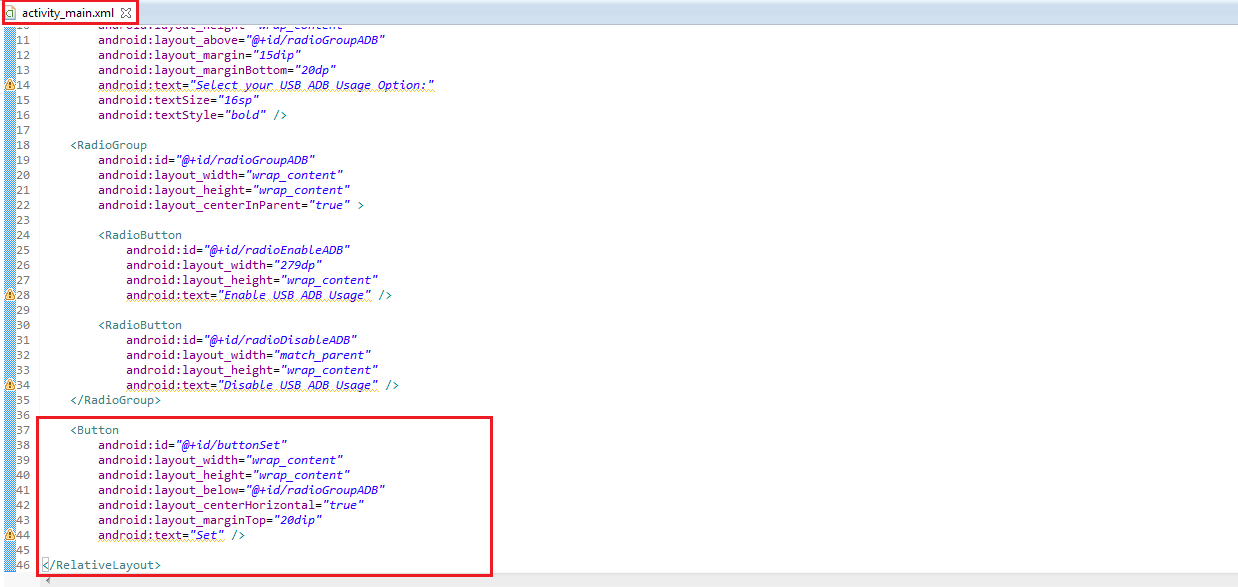Click the warning marker on line 28
This screenshot has width=1238, height=587.
(x=10, y=295)
